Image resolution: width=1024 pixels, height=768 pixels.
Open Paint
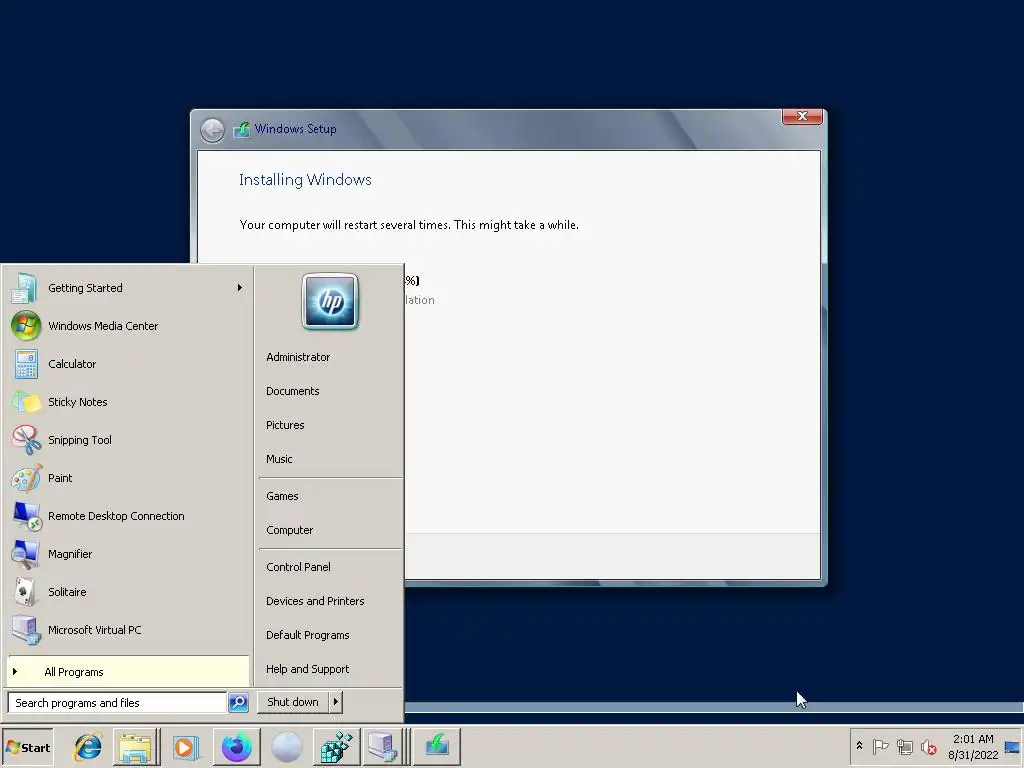coord(127,478)
